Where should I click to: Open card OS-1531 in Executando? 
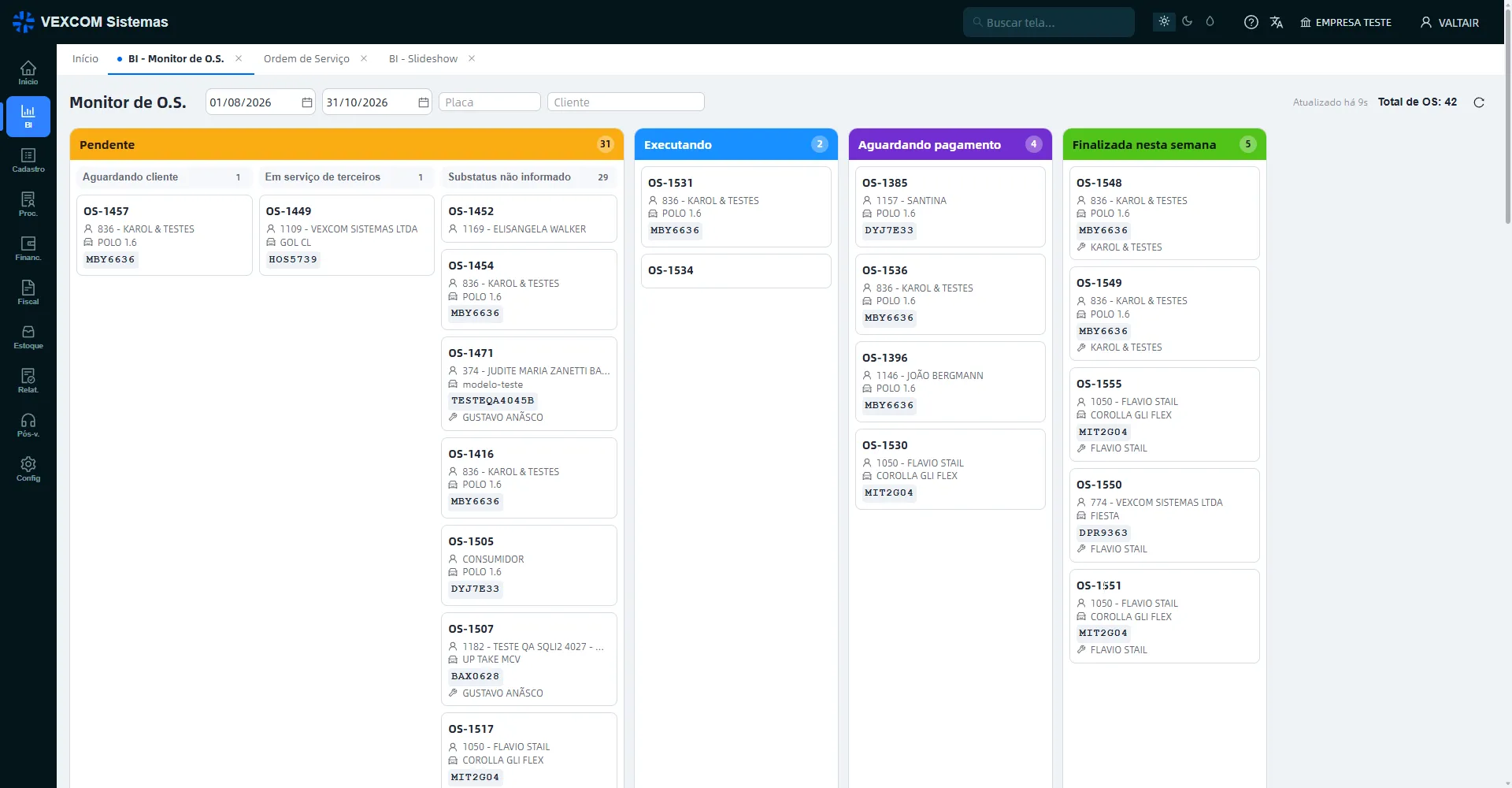(x=736, y=206)
